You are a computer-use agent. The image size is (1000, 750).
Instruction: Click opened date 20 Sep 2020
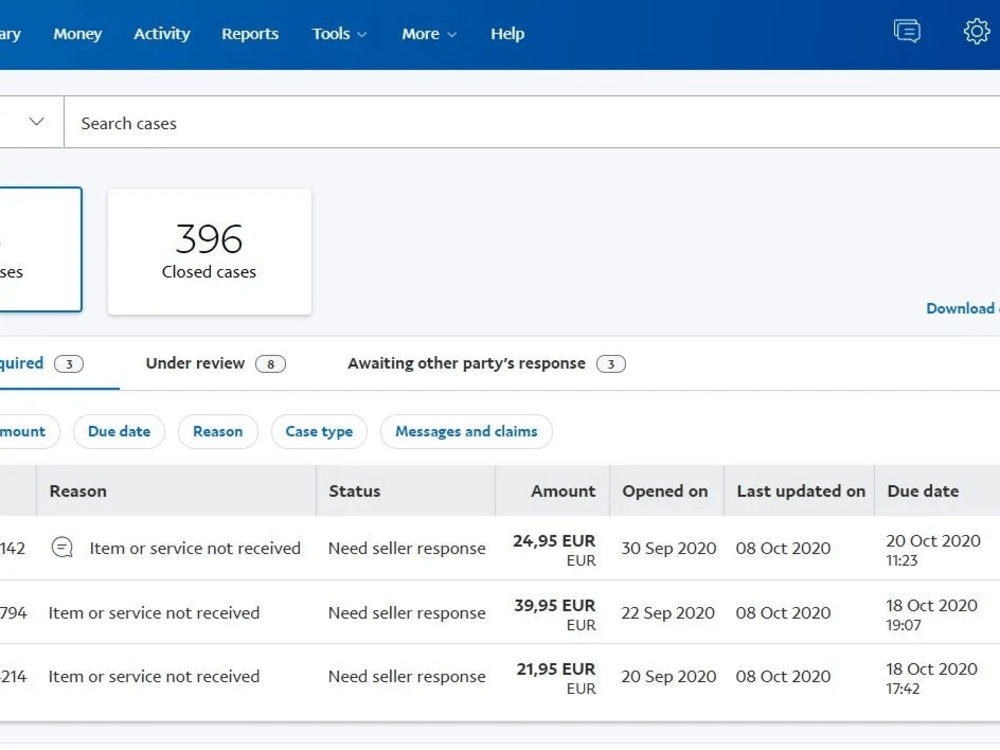point(668,676)
